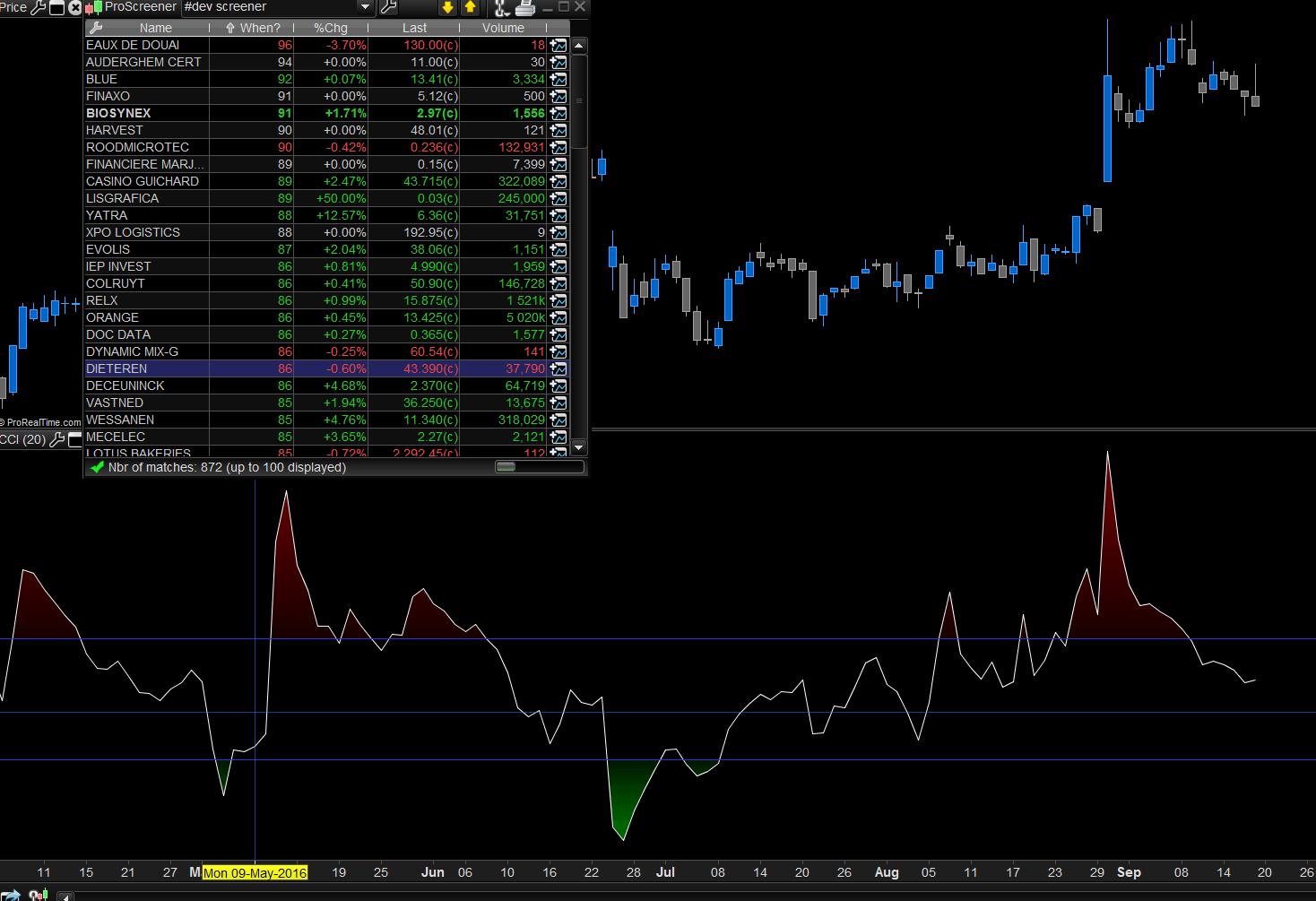Image resolution: width=1316 pixels, height=901 pixels.
Task: Click the window icon beside CCI (20)
Action: pyautogui.click(x=75, y=439)
